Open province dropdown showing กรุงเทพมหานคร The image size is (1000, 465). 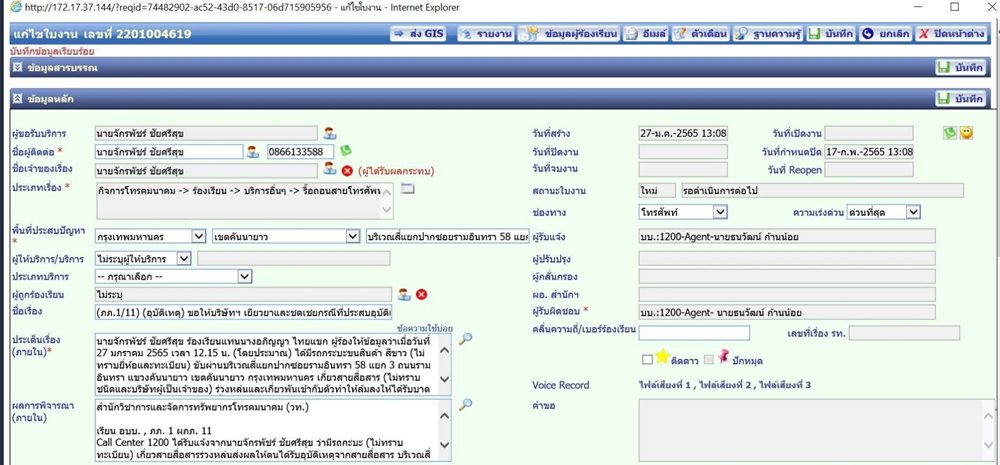point(151,237)
